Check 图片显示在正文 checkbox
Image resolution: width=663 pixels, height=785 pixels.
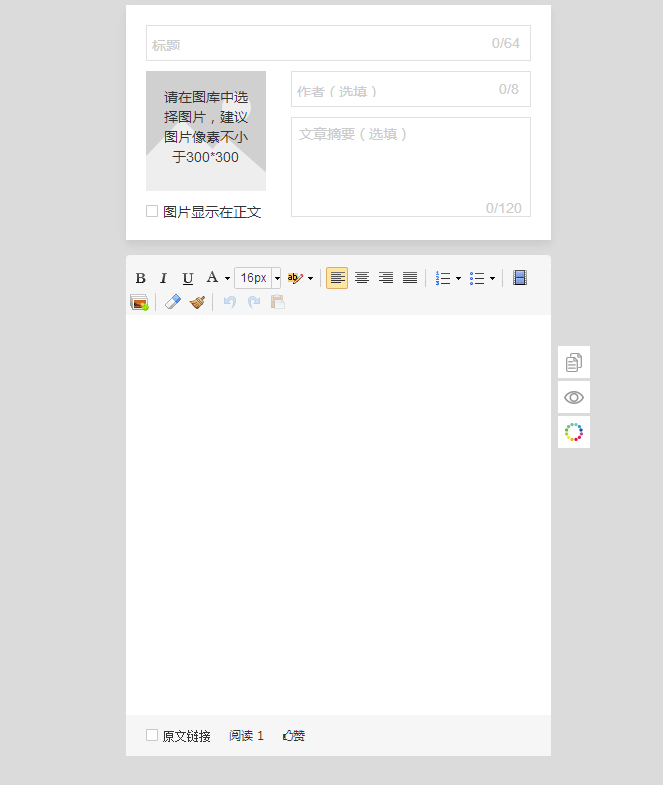(x=152, y=211)
